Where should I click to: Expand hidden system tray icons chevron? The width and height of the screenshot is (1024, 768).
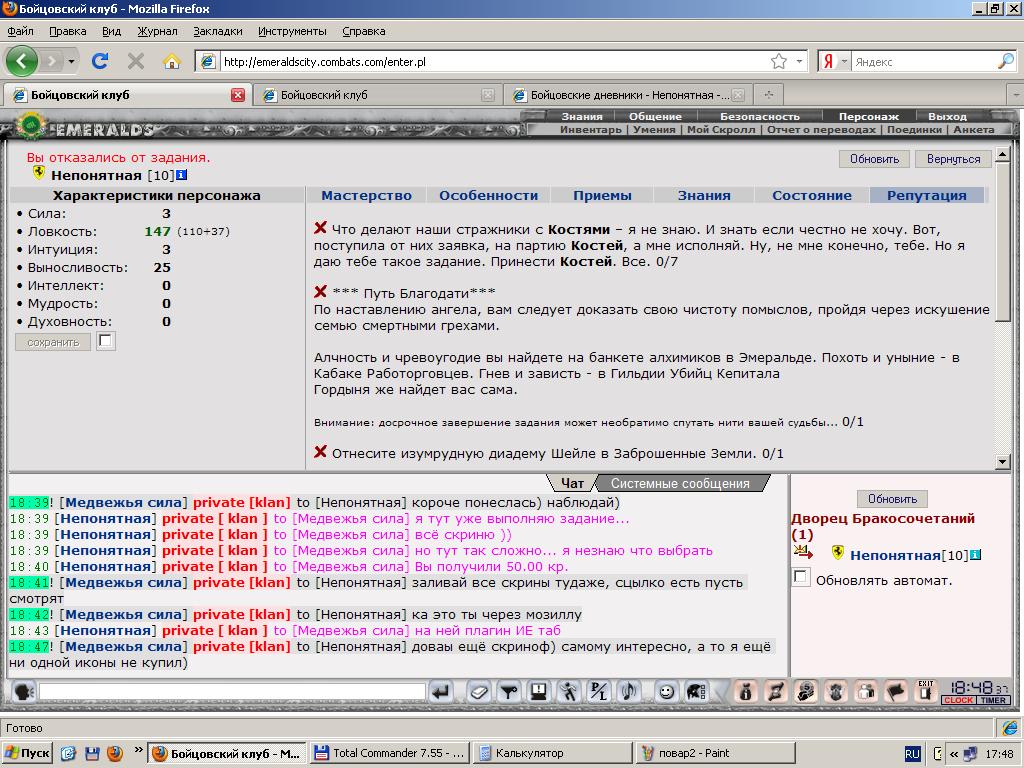pos(954,754)
